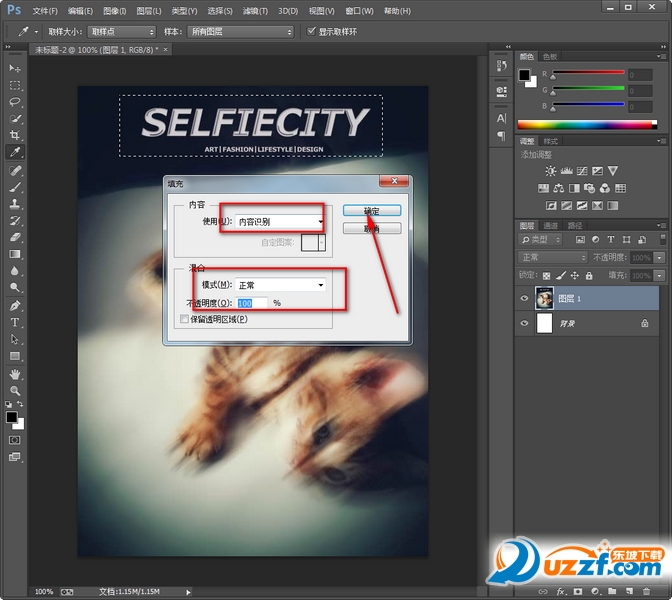The width and height of the screenshot is (672, 600).
Task: Click the 确定 button in fill dialog
Action: [x=371, y=211]
